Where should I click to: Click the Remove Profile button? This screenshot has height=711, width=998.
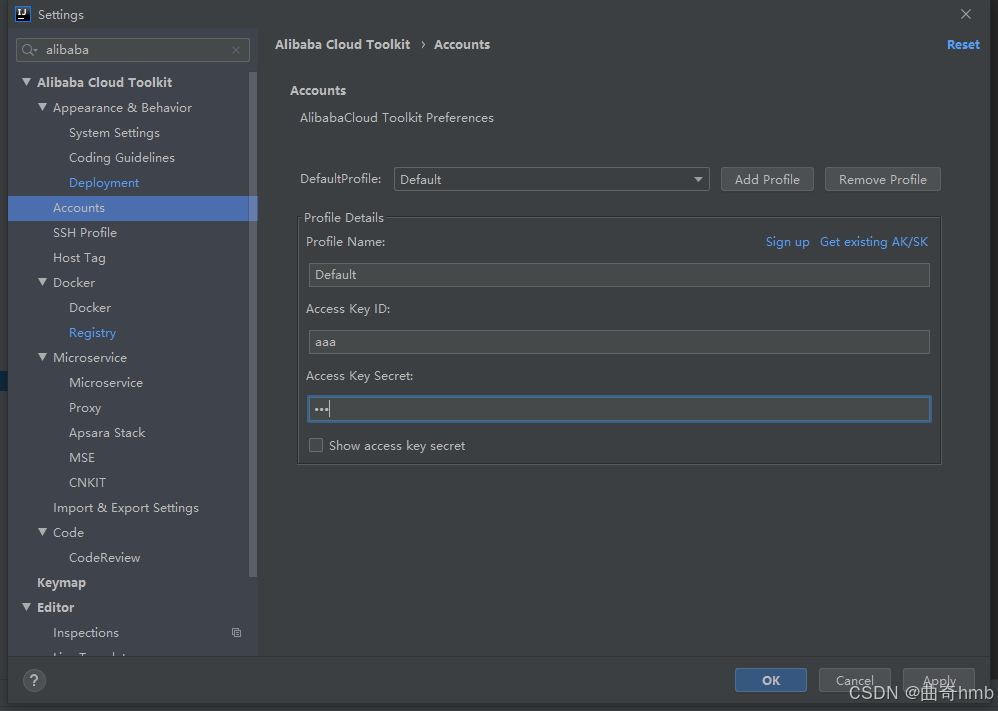pos(882,180)
